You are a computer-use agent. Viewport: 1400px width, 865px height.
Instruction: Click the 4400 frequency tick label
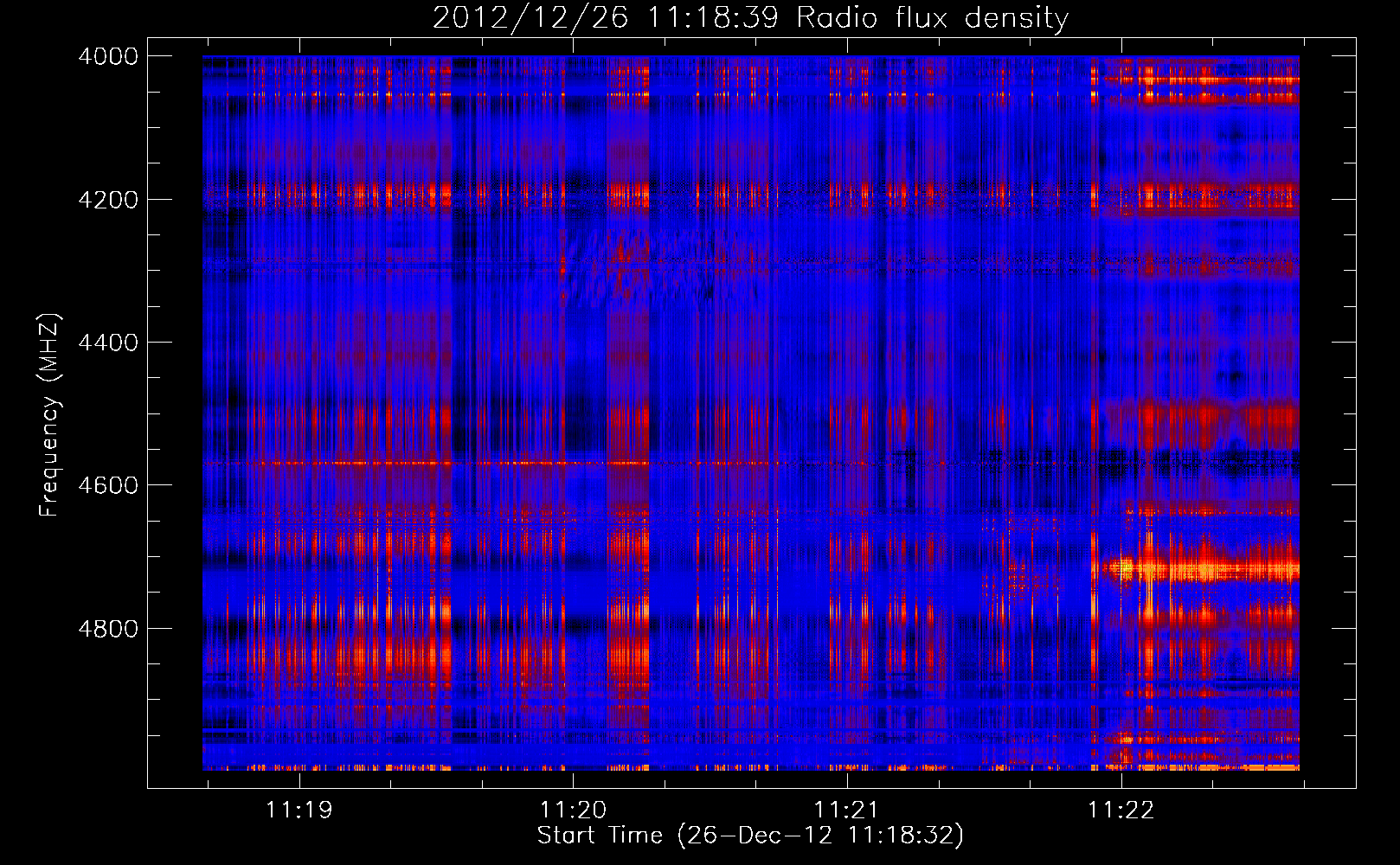pos(108,343)
